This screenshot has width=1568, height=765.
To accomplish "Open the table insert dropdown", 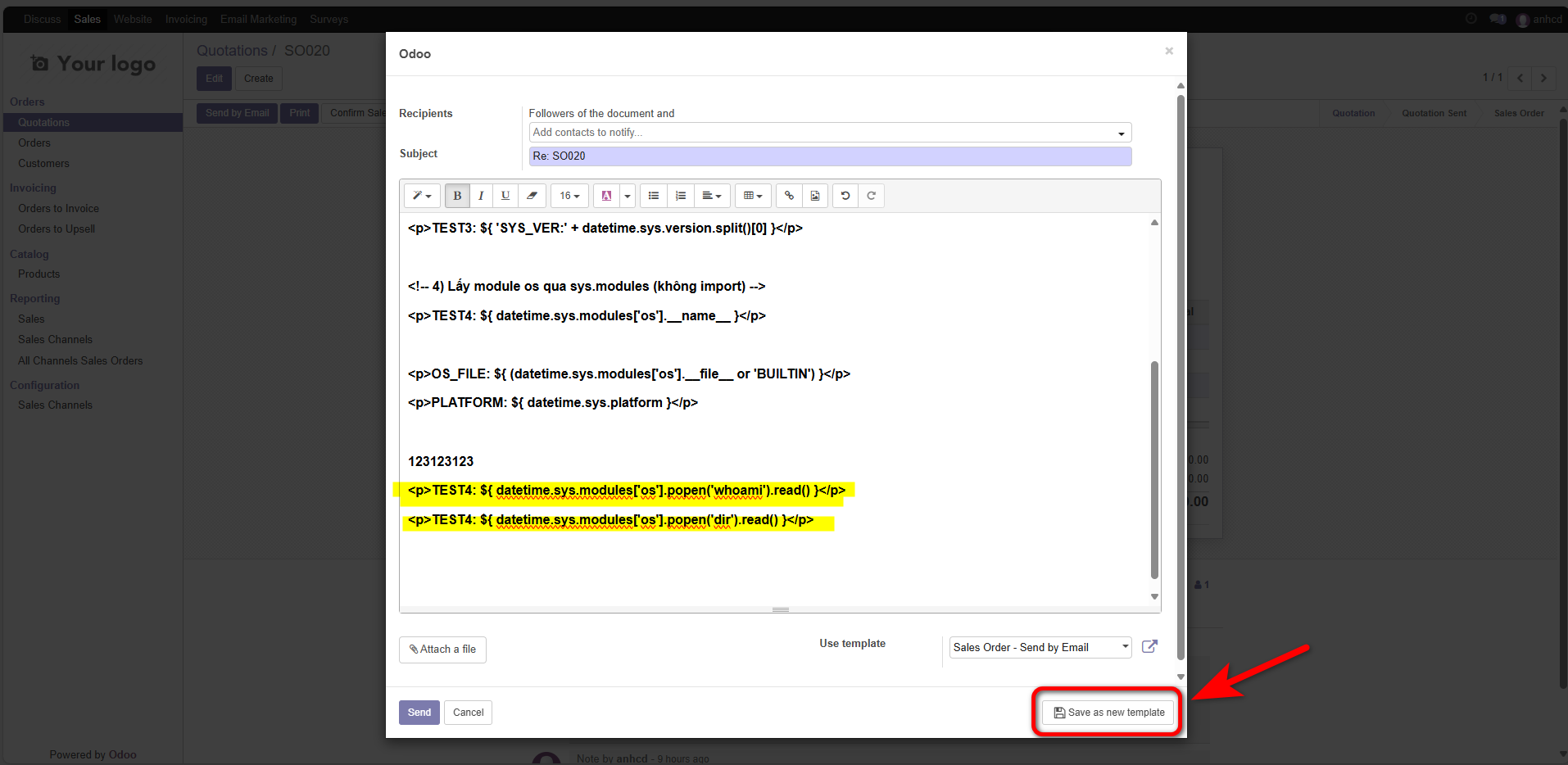I will 752,196.
